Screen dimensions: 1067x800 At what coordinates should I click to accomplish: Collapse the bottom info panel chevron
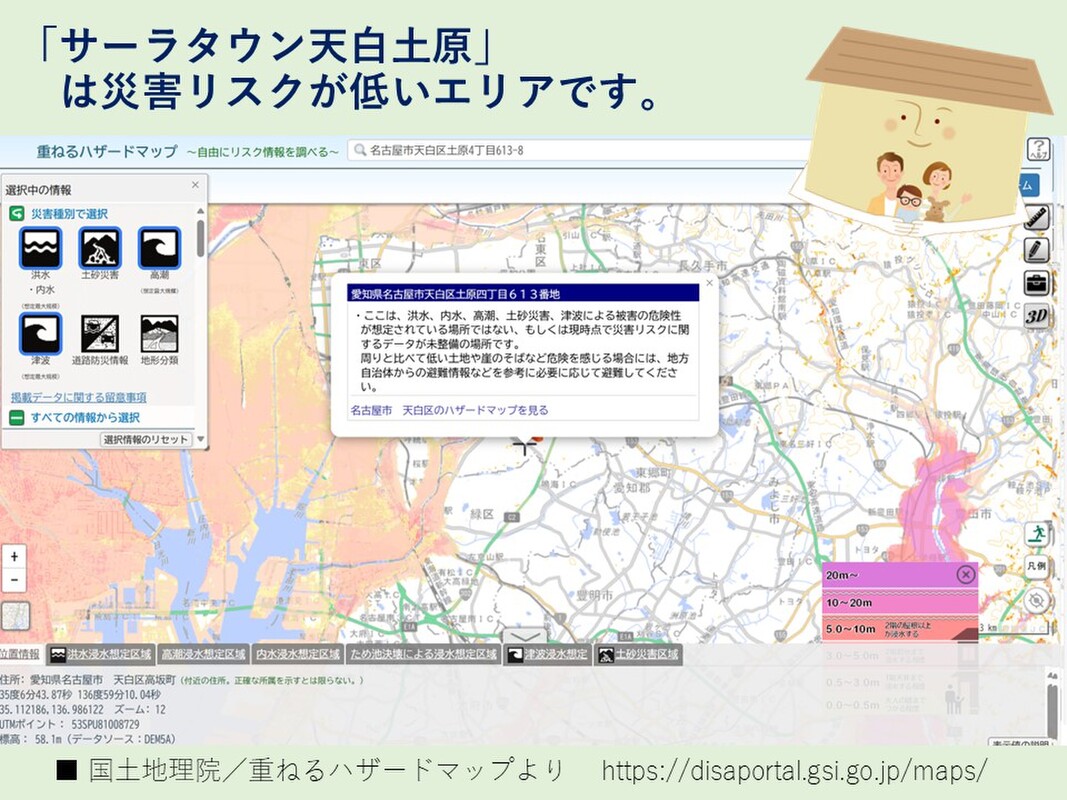click(527, 637)
